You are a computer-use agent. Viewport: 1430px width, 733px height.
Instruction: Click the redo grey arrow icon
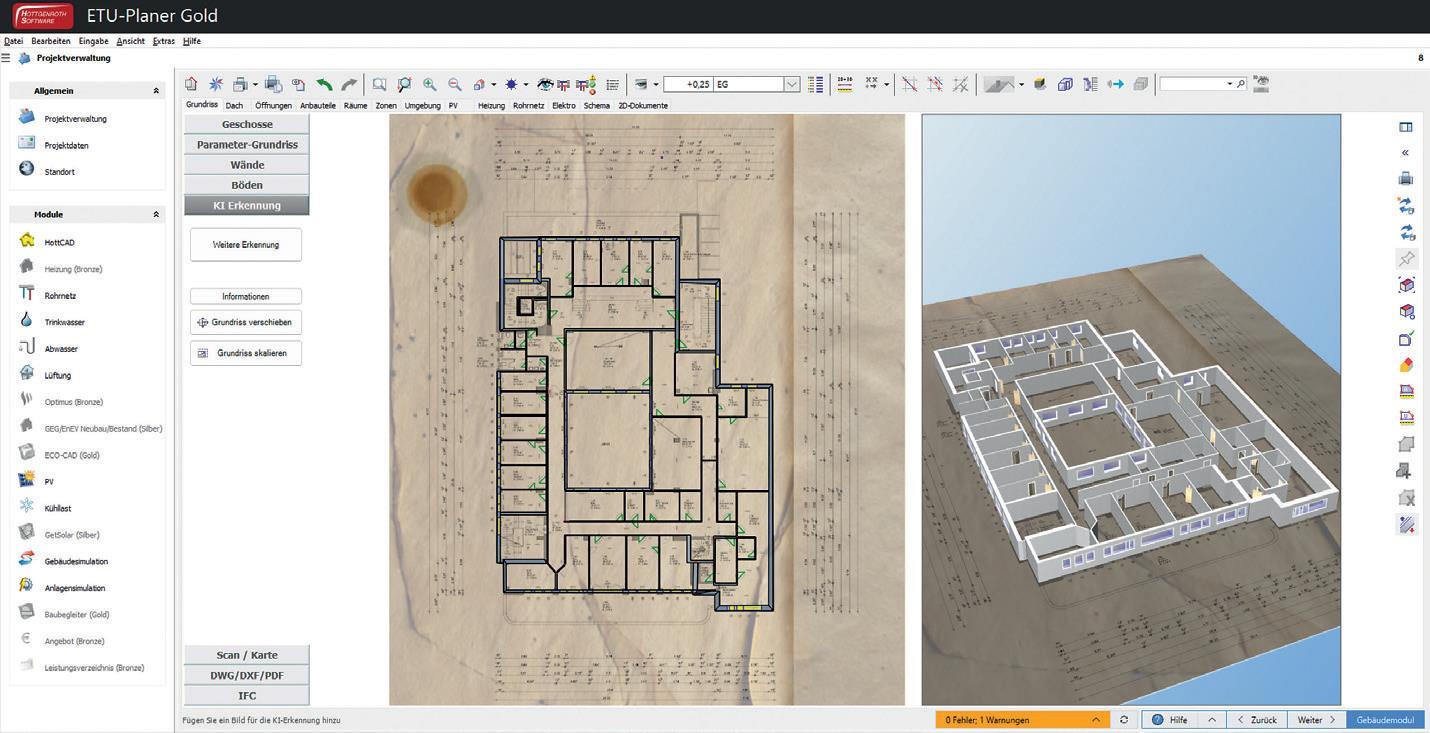pos(349,85)
